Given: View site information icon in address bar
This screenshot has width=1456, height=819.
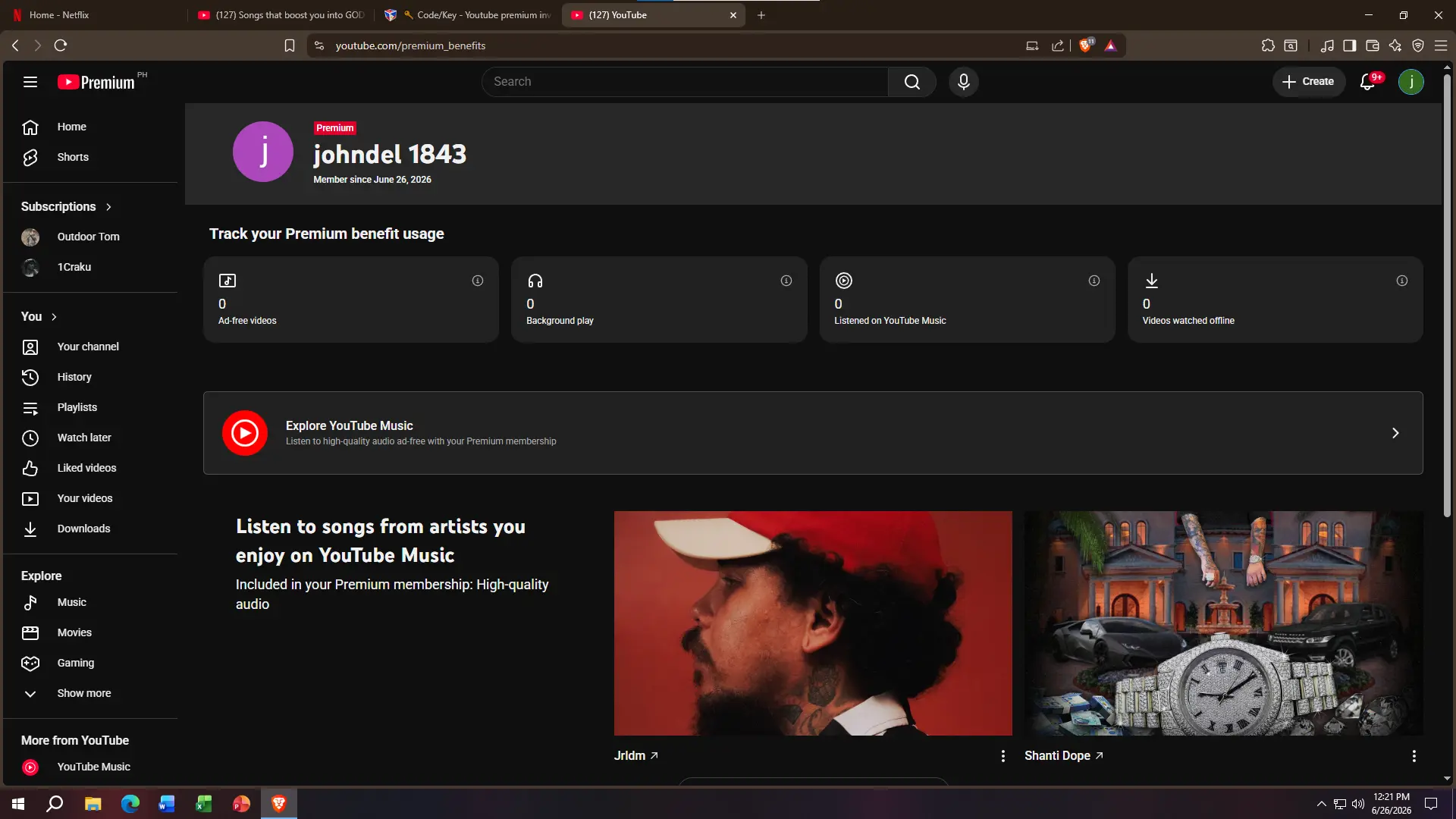Looking at the screenshot, I should pos(319,45).
